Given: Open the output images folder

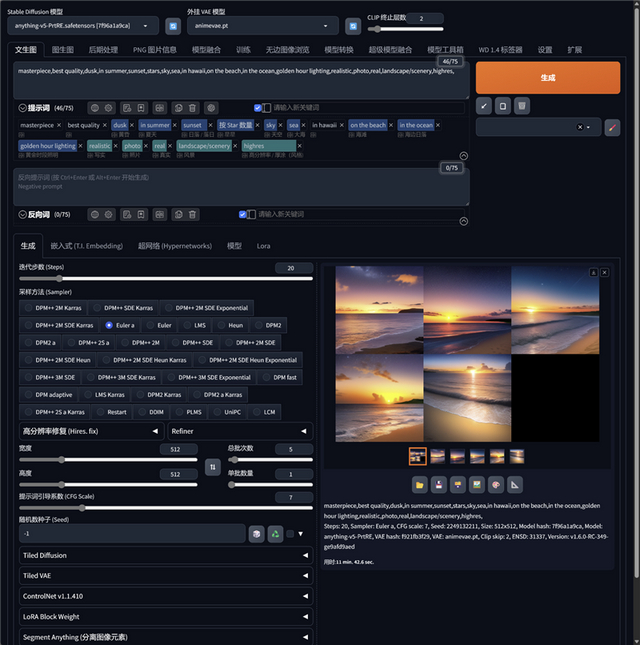Looking at the screenshot, I should point(420,485).
